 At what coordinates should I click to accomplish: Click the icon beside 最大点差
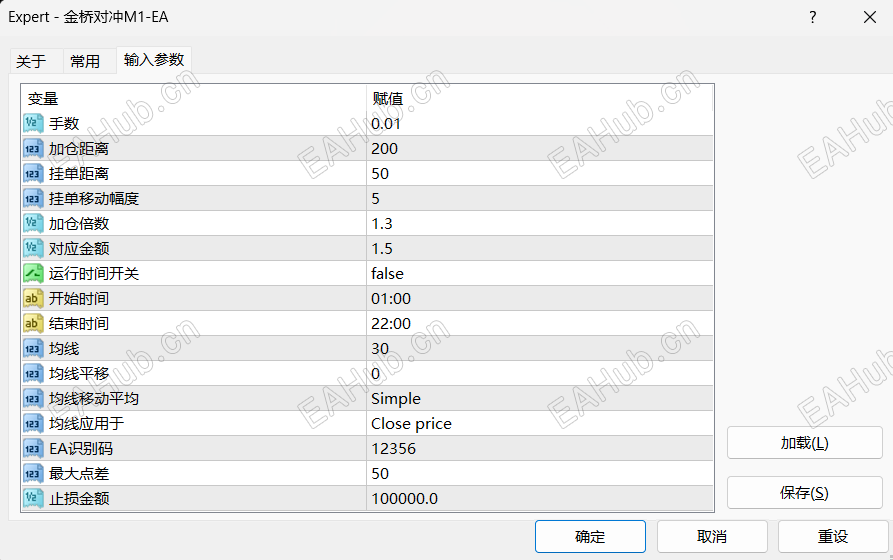tap(33, 474)
